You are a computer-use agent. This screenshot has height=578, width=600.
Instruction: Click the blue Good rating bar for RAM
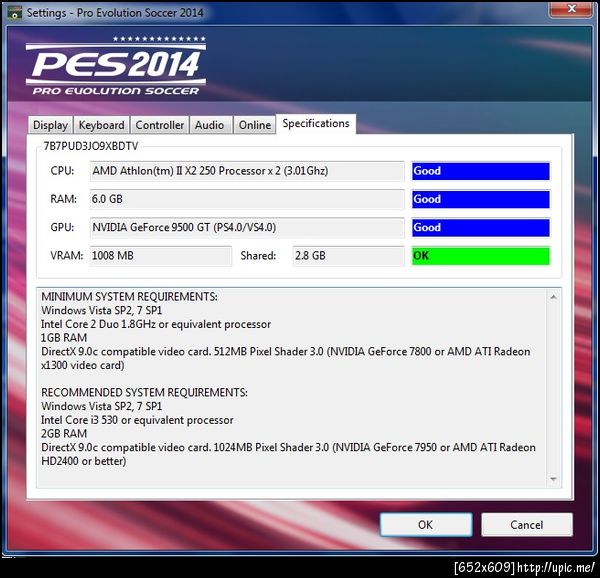481,199
